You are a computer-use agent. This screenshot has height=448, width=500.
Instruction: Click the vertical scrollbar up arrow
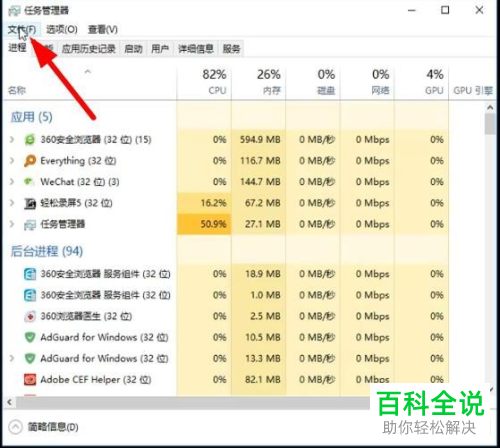click(x=490, y=108)
